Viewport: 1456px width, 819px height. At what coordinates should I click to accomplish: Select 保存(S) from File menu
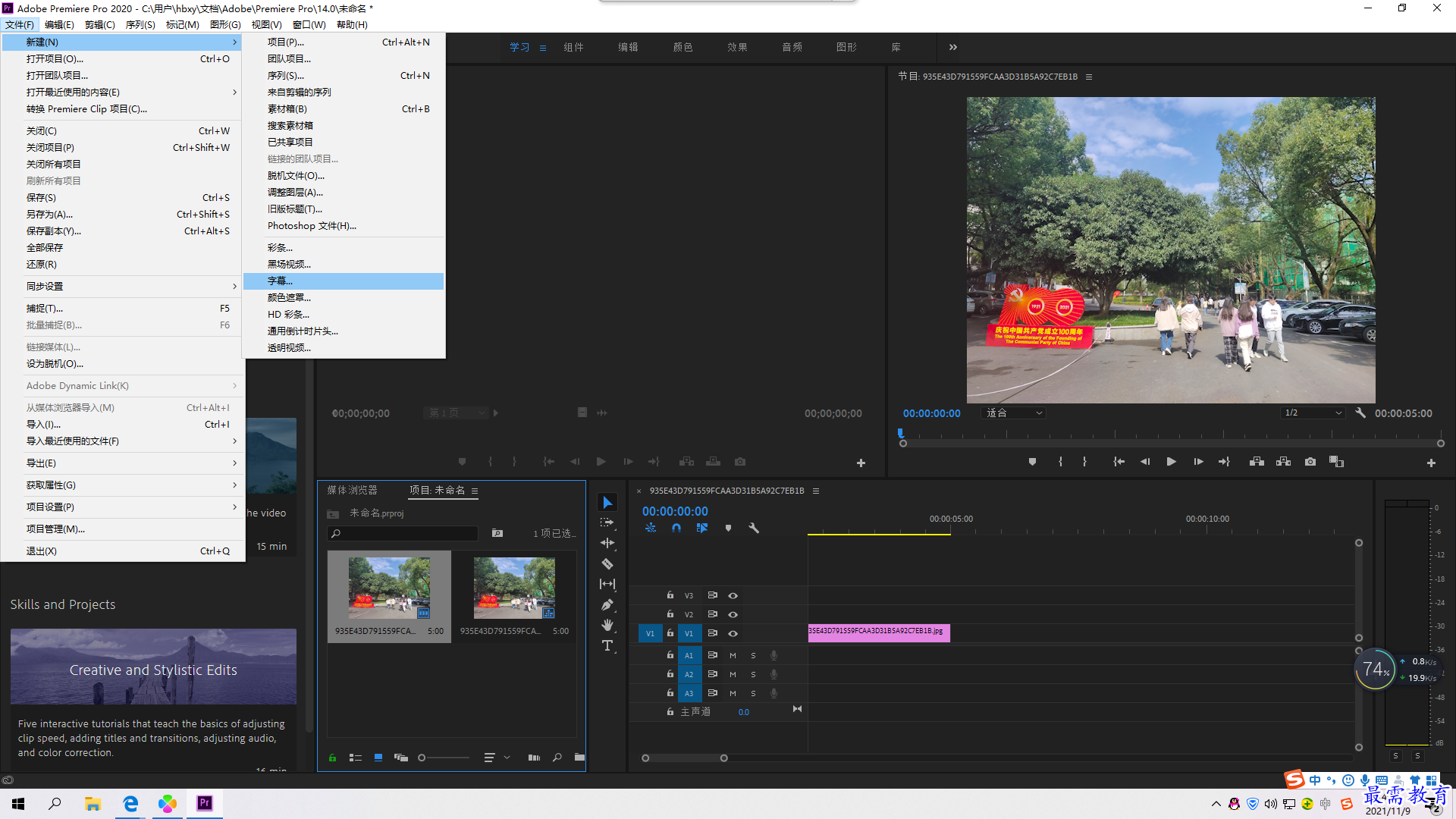[x=123, y=198]
